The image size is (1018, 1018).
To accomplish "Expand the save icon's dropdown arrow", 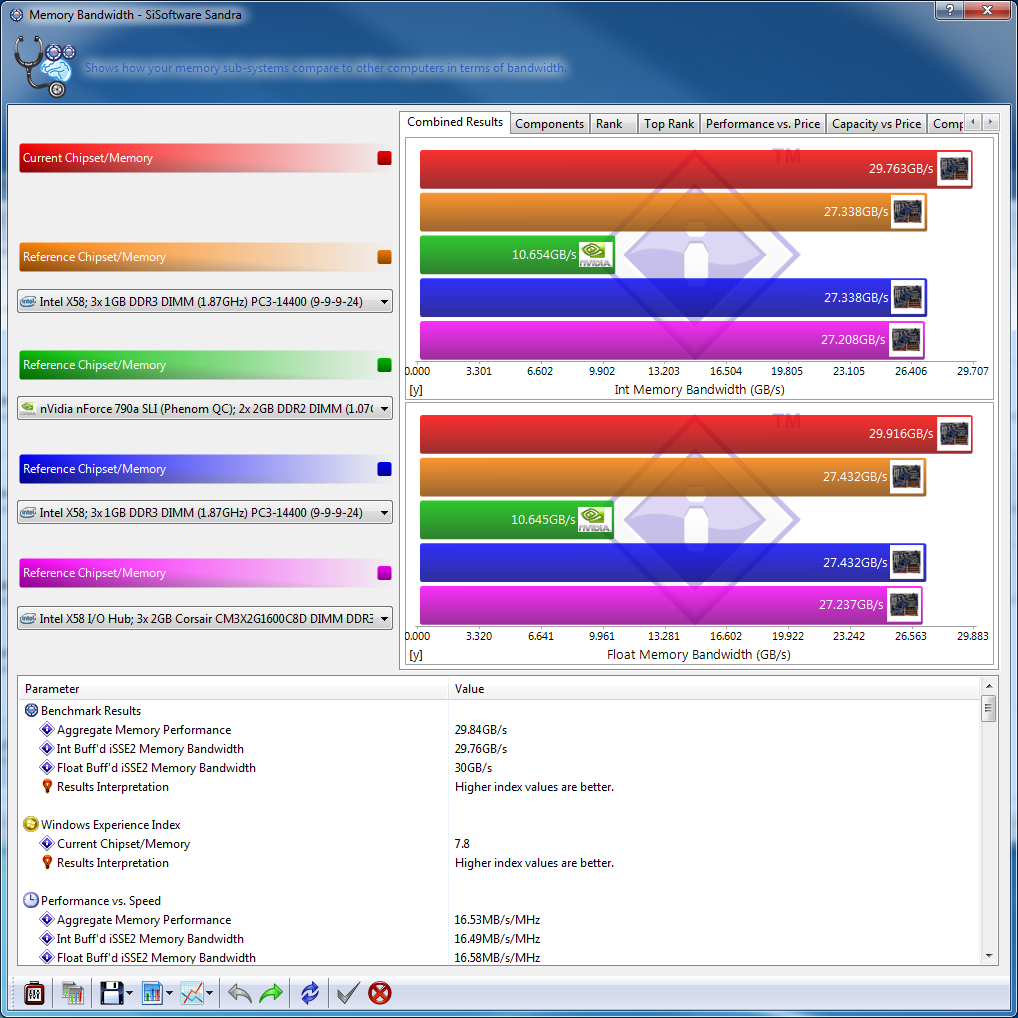I will tap(129, 993).
